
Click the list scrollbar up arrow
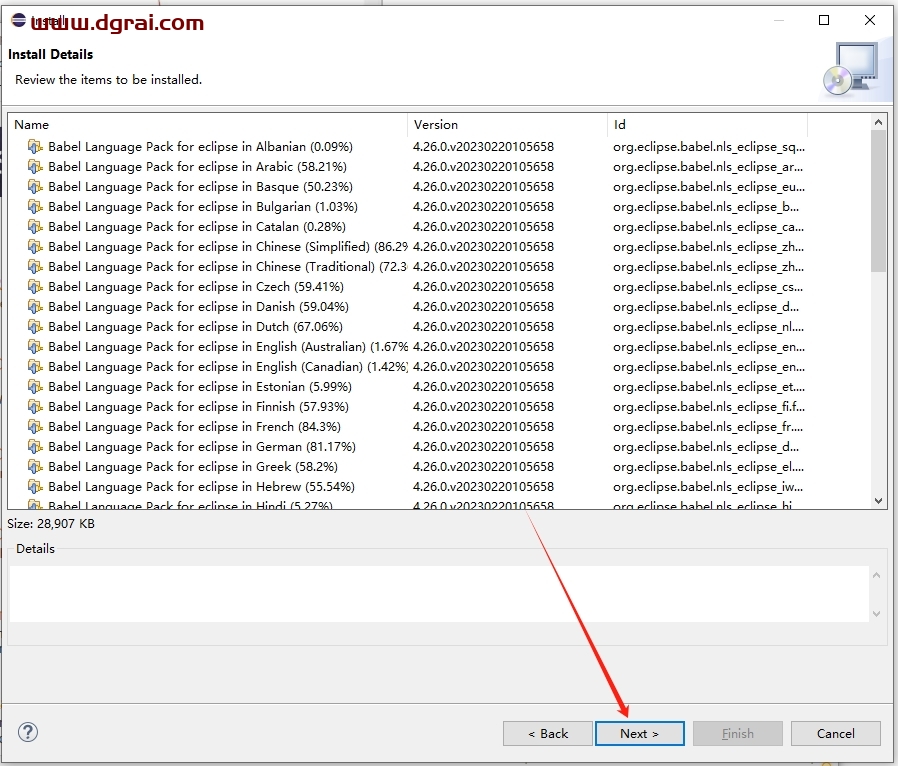[x=878, y=122]
